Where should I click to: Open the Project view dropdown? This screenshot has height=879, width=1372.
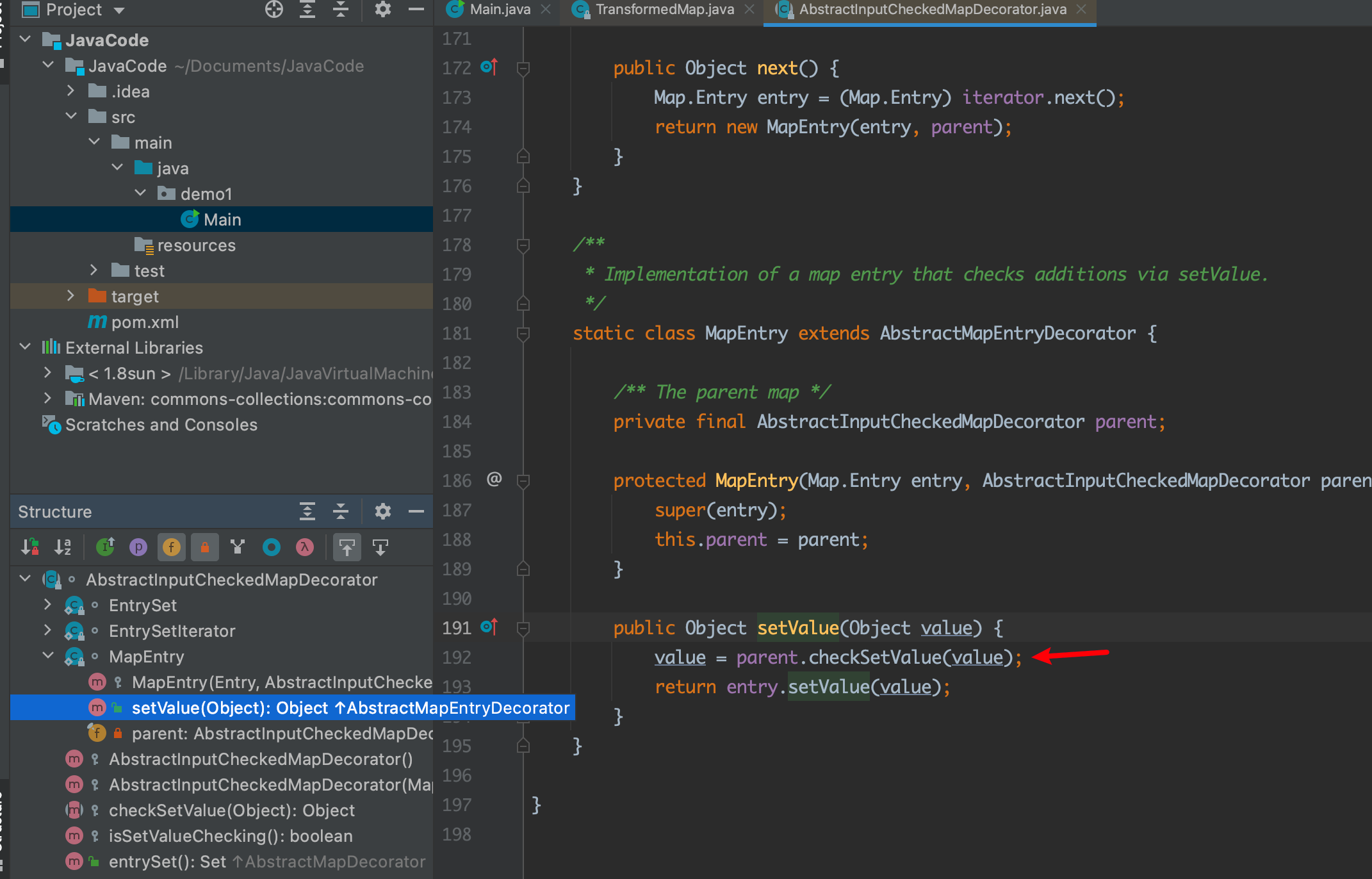click(x=119, y=10)
